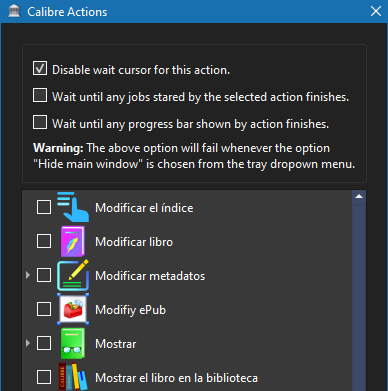
Task: Click the scroll-up arrow of the actions list
Action: tap(359, 197)
